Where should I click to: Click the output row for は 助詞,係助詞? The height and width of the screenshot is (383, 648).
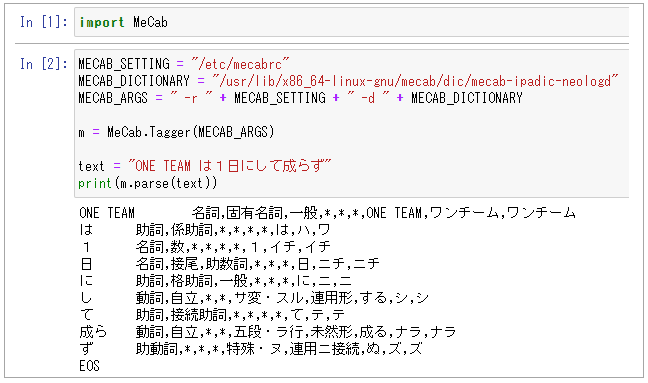205,230
